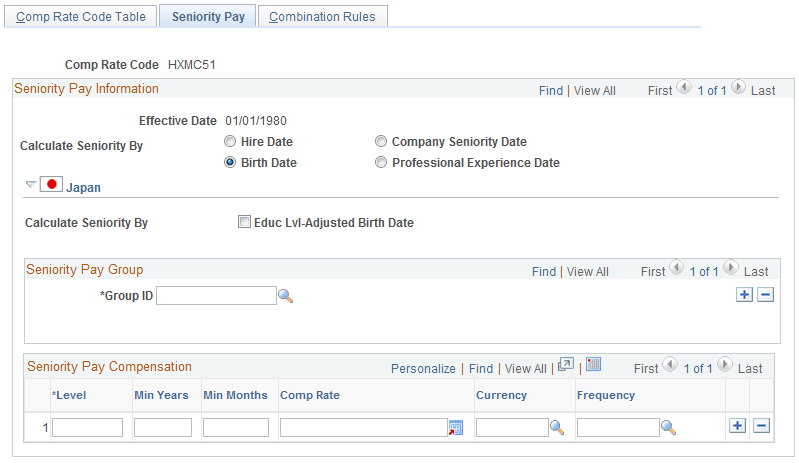Select Professional Experience Date option

[x=381, y=163]
